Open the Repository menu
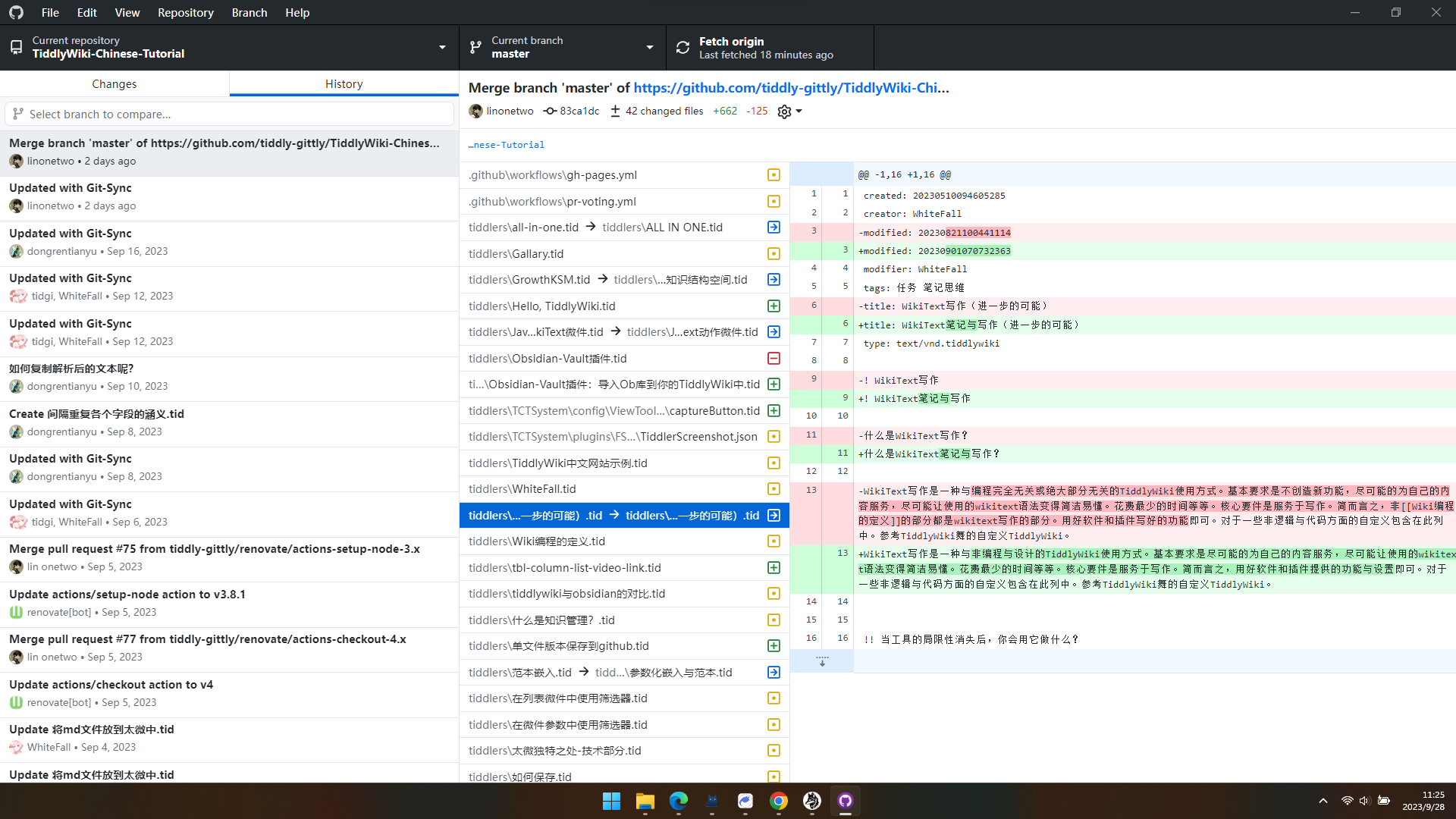 185,12
